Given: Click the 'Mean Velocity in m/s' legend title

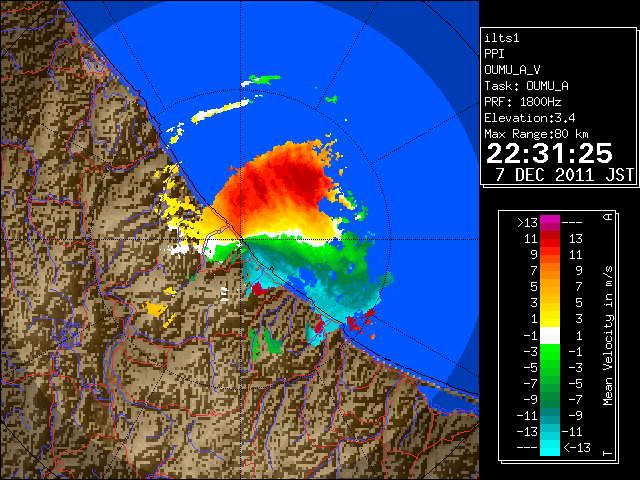Looking at the screenshot, I should (608, 335).
